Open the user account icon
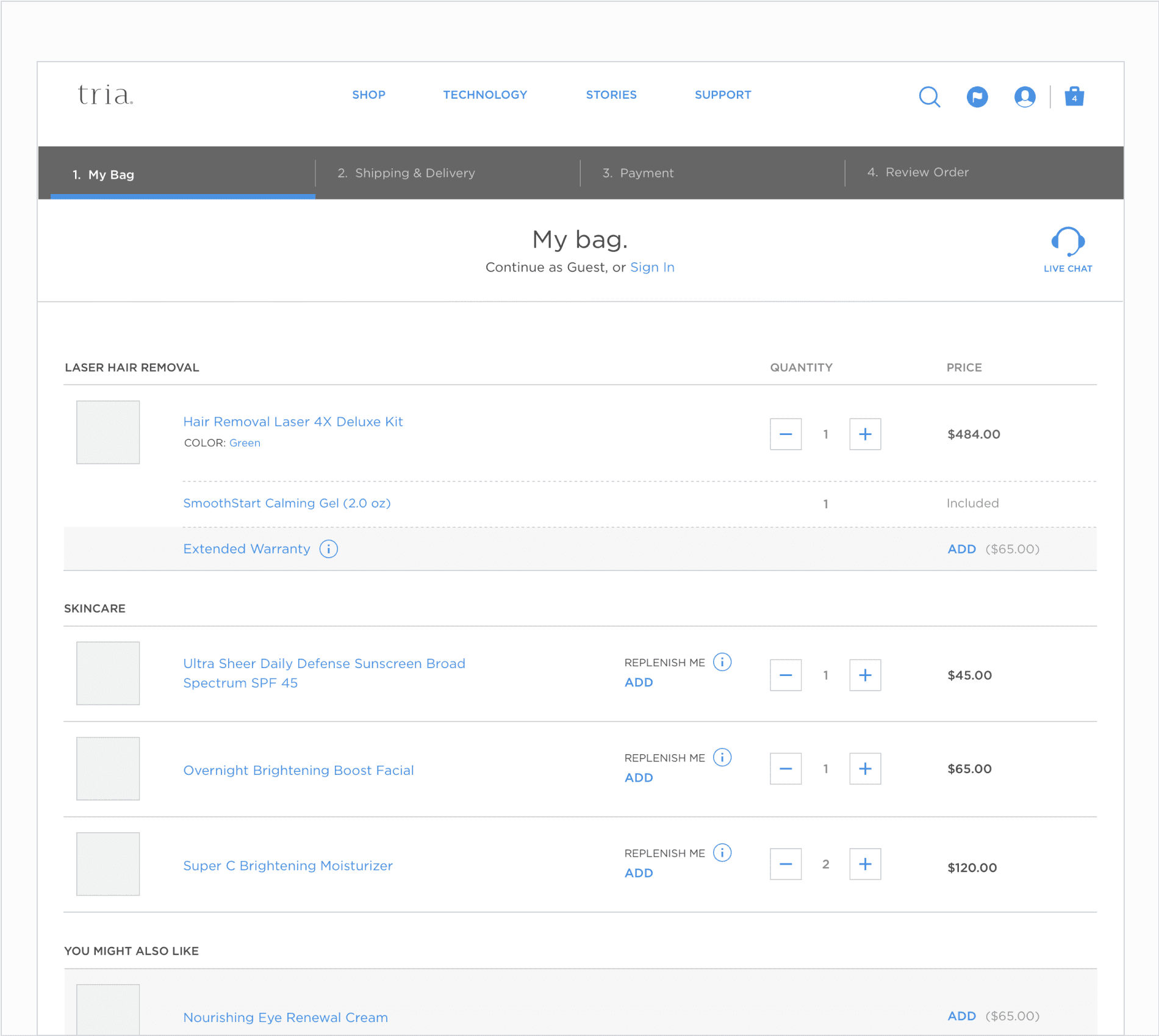This screenshot has height=1036, width=1159. click(1025, 96)
